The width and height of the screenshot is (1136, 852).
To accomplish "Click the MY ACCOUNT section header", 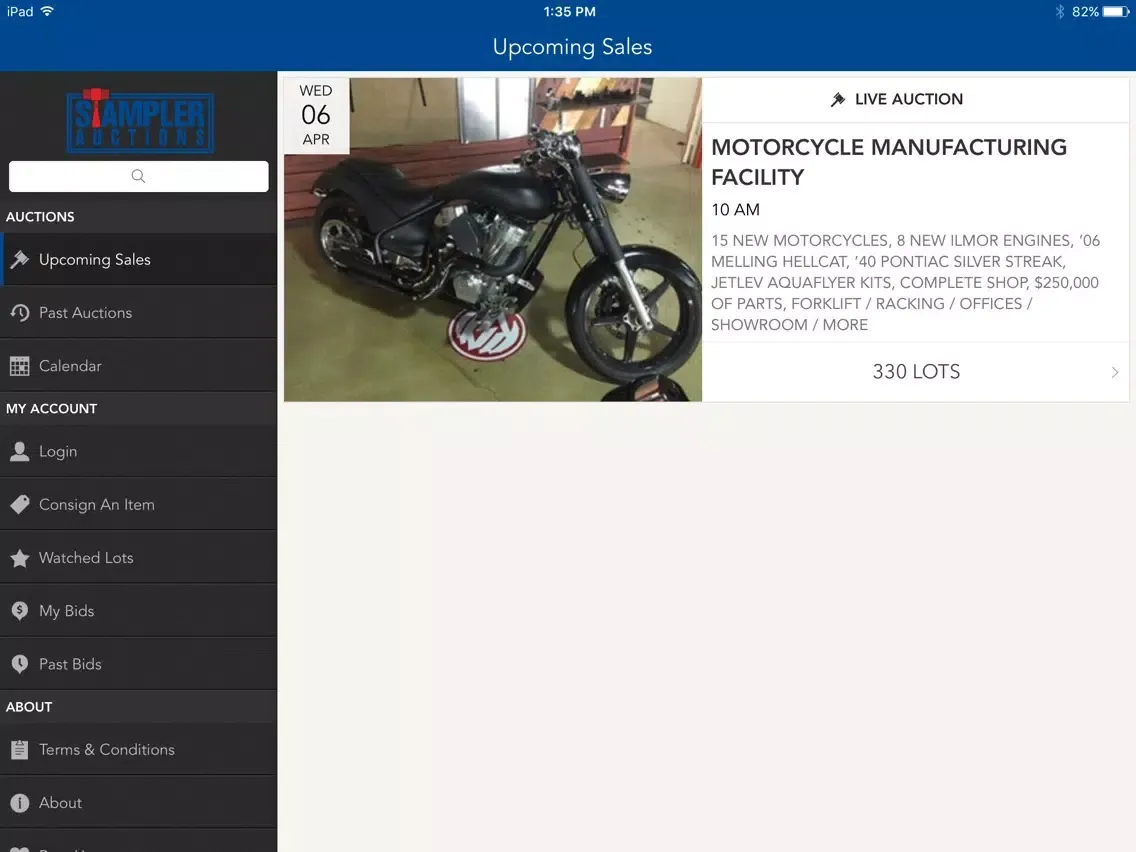I will pyautogui.click(x=51, y=409).
